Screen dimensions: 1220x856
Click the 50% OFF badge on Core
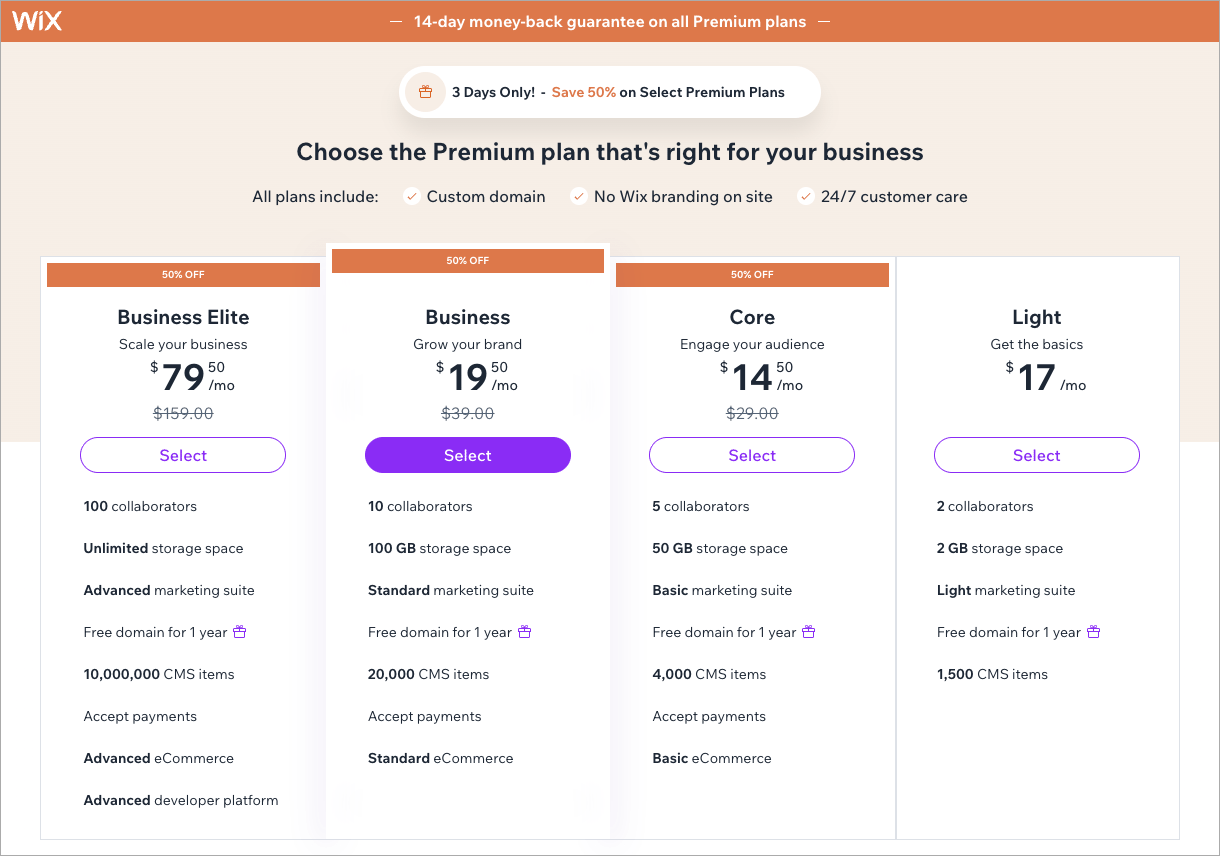coord(752,275)
